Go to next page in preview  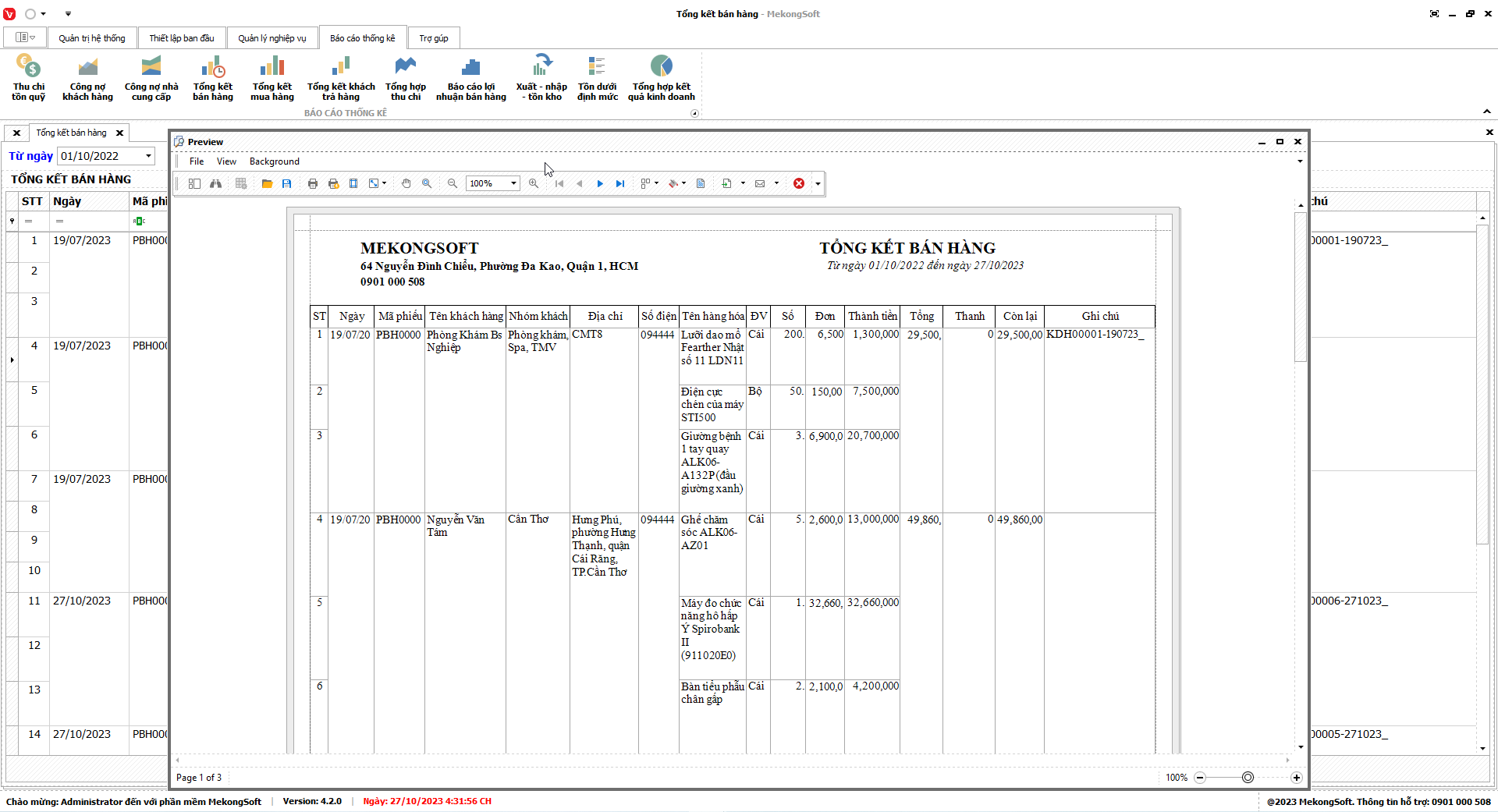tap(600, 183)
